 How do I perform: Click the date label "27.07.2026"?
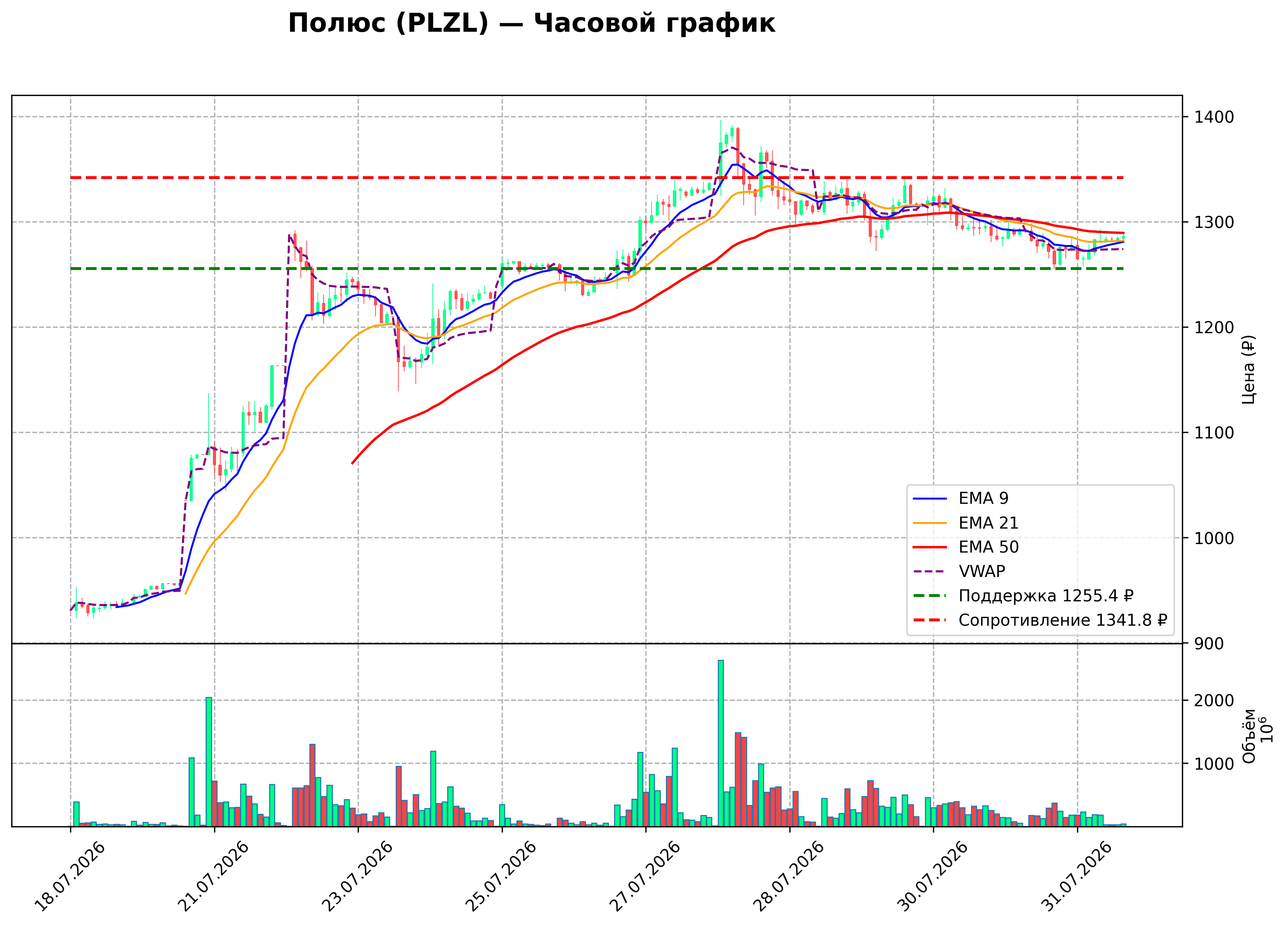[x=645, y=876]
